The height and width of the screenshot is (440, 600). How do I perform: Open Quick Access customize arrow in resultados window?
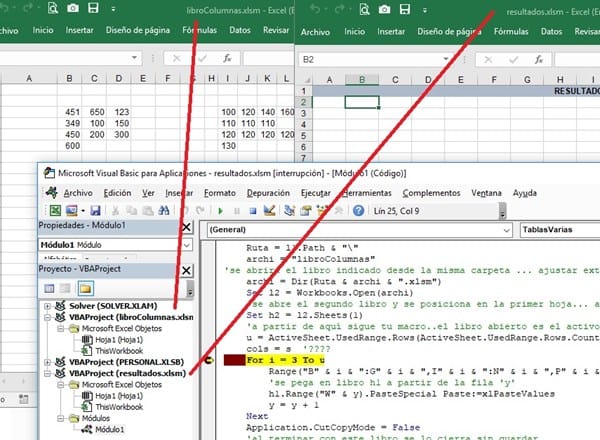pyautogui.click(x=425, y=10)
